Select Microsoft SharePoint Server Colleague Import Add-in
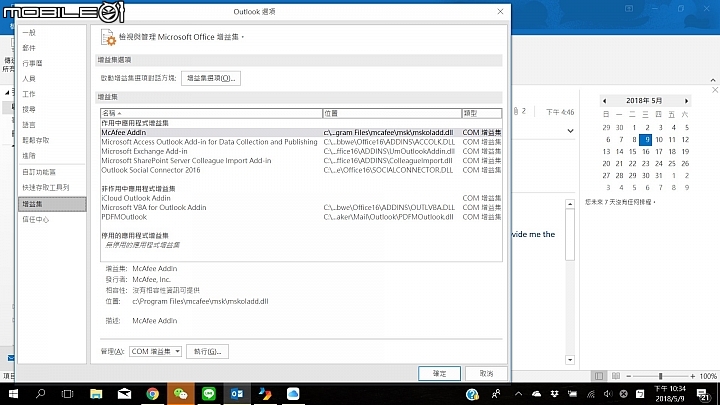The height and width of the screenshot is (405, 720). (301, 161)
